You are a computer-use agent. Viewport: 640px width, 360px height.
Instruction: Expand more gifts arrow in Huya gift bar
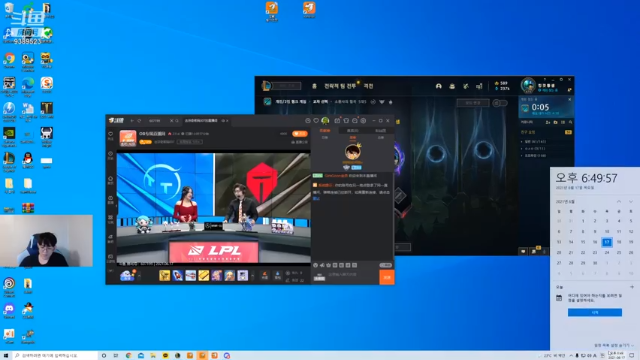pyautogui.click(x=253, y=276)
